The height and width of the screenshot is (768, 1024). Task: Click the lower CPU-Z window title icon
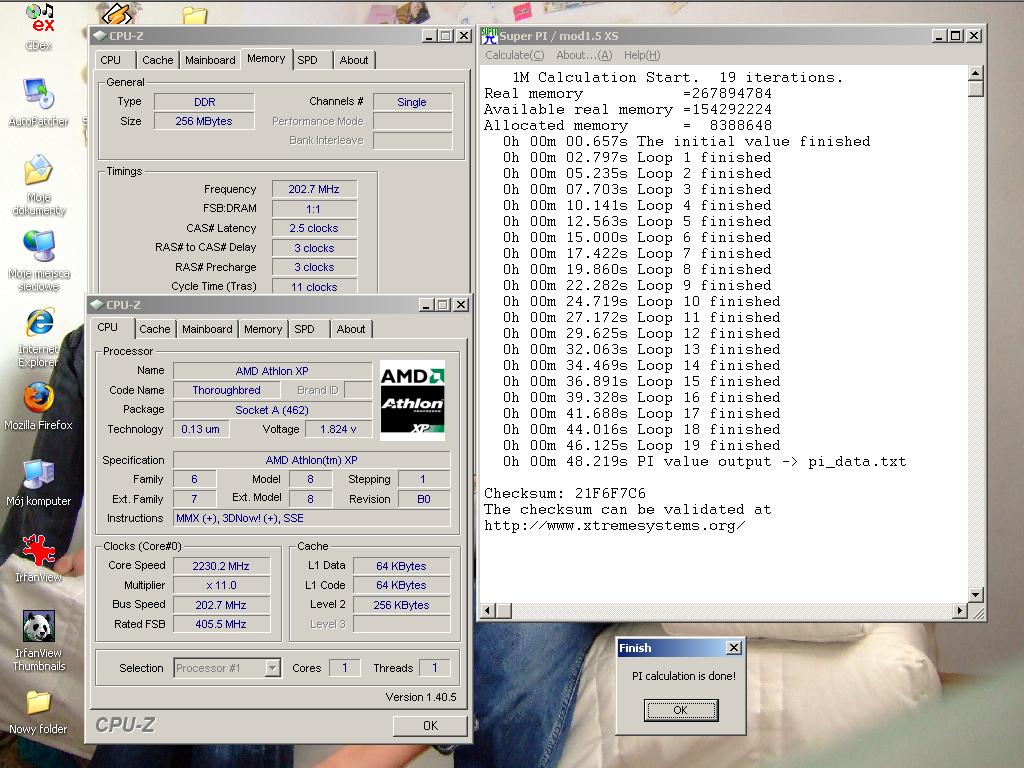pos(97,304)
